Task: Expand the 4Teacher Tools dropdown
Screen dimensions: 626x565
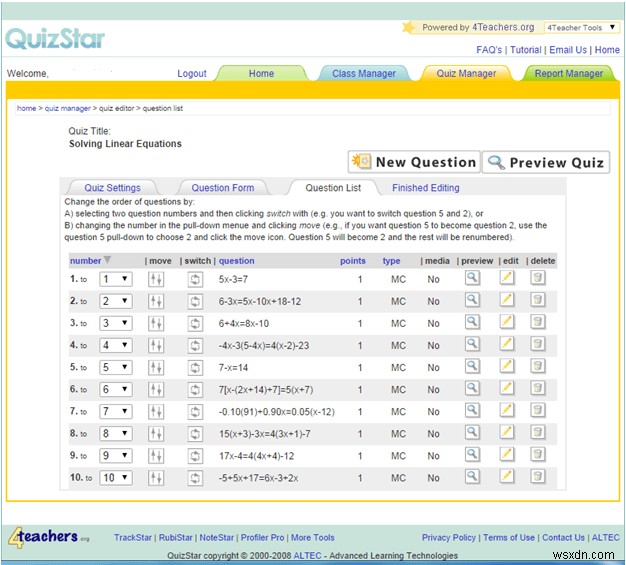Action: click(582, 28)
